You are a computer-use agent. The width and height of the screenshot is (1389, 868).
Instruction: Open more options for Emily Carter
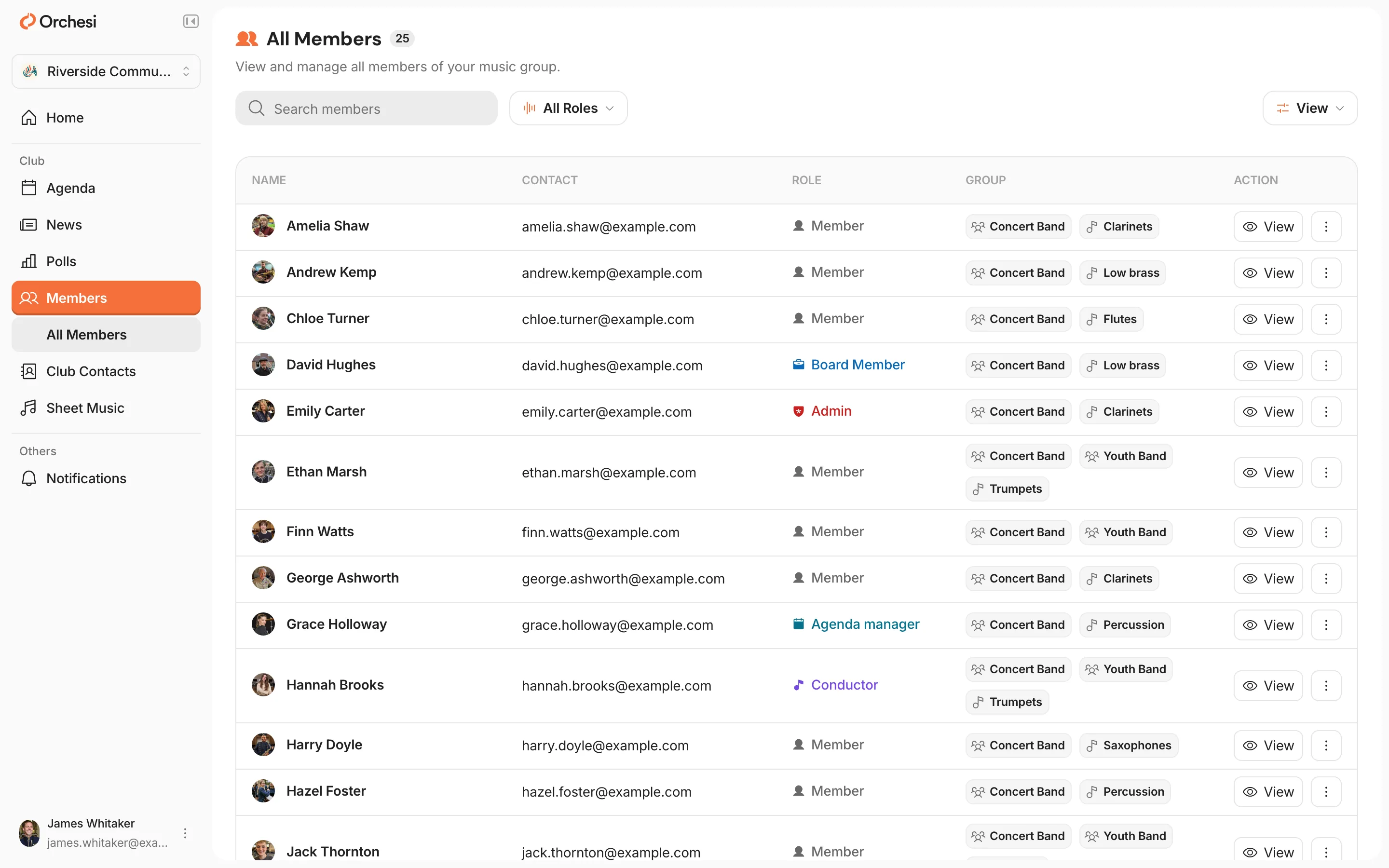click(x=1326, y=412)
